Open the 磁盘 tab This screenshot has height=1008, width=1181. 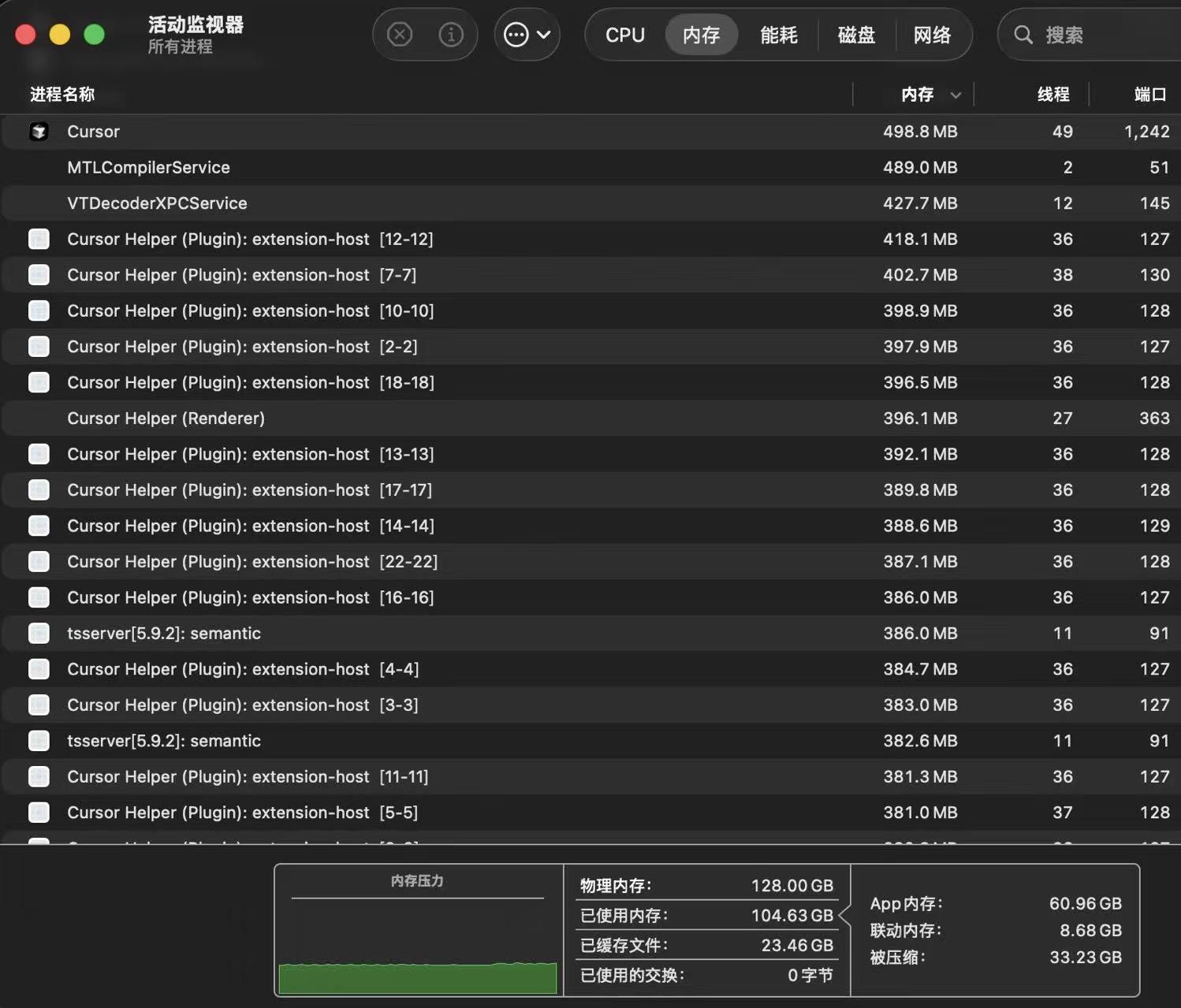coord(856,35)
